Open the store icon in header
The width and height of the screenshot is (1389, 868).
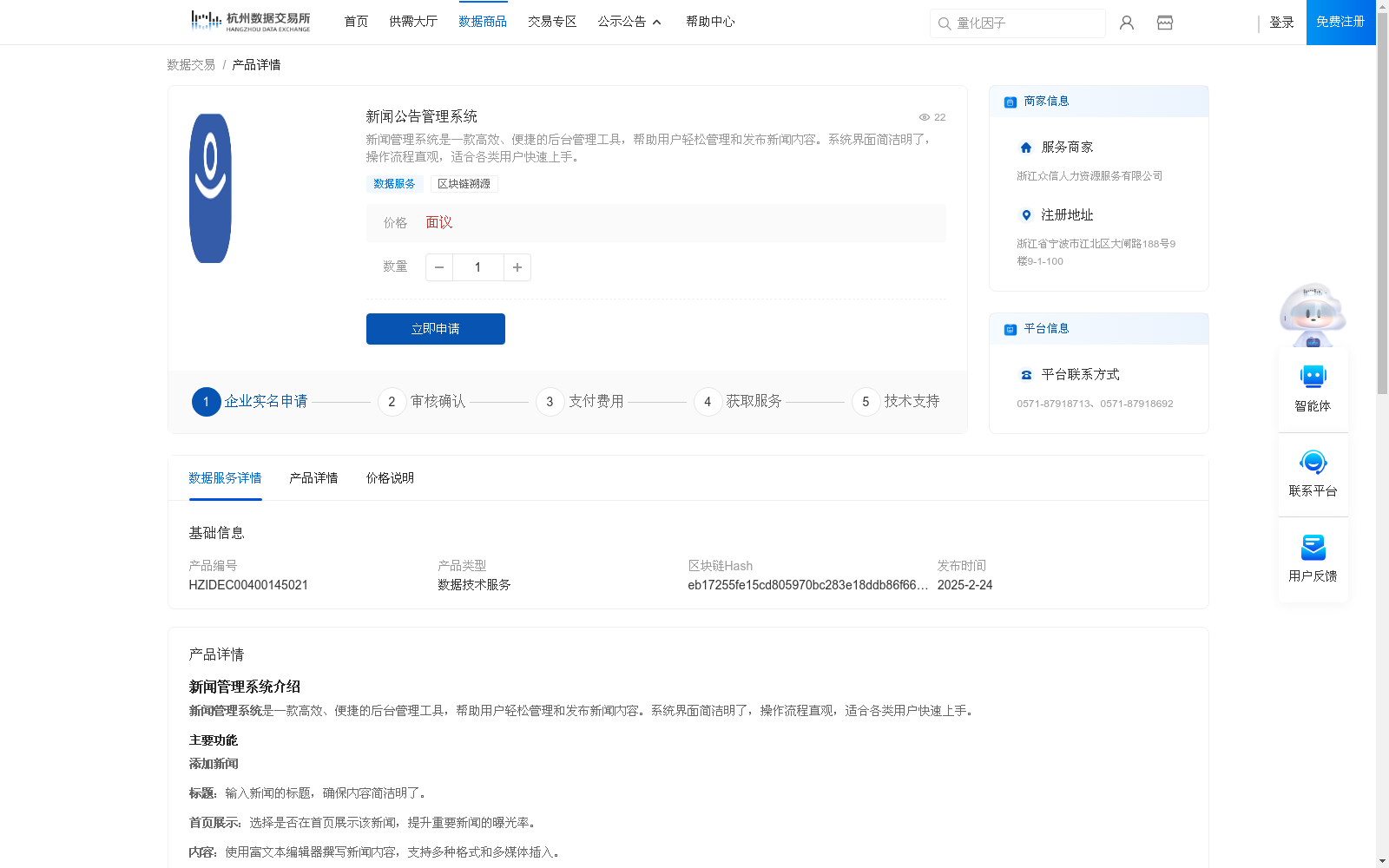[x=1165, y=23]
